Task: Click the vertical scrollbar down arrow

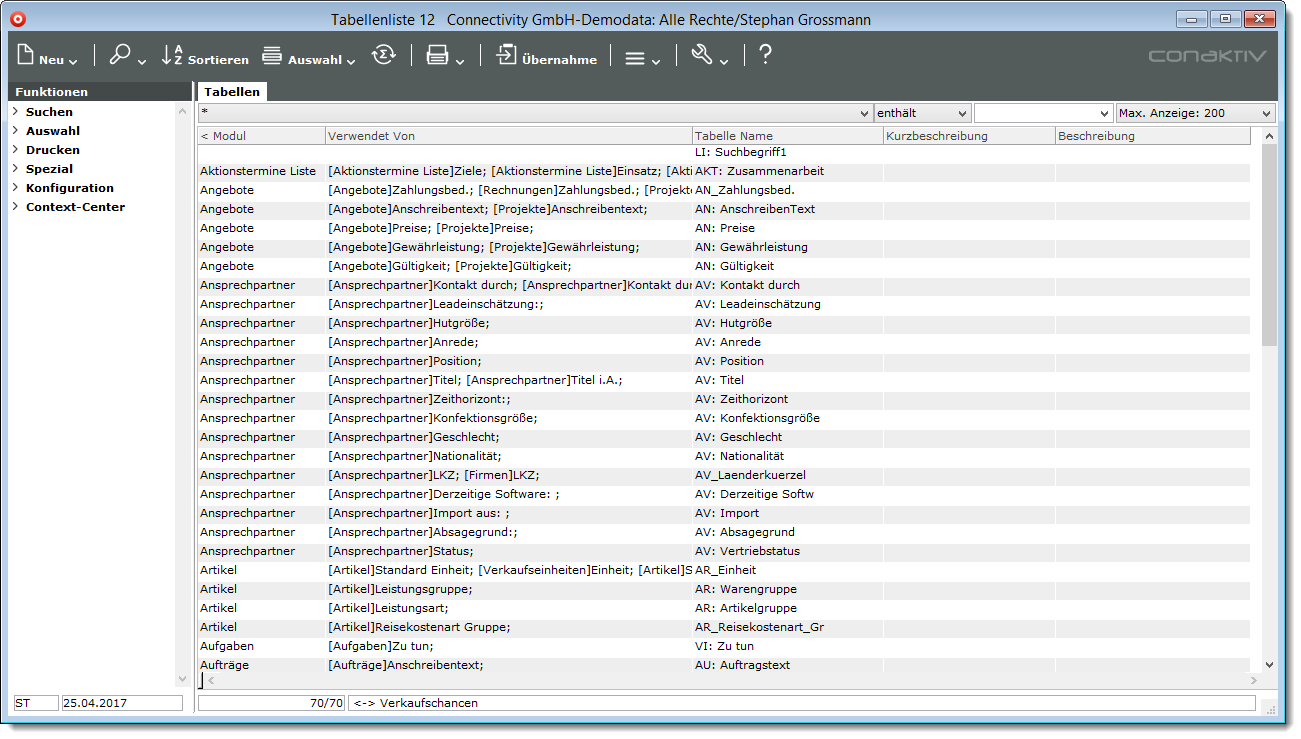Action: [x=1269, y=664]
